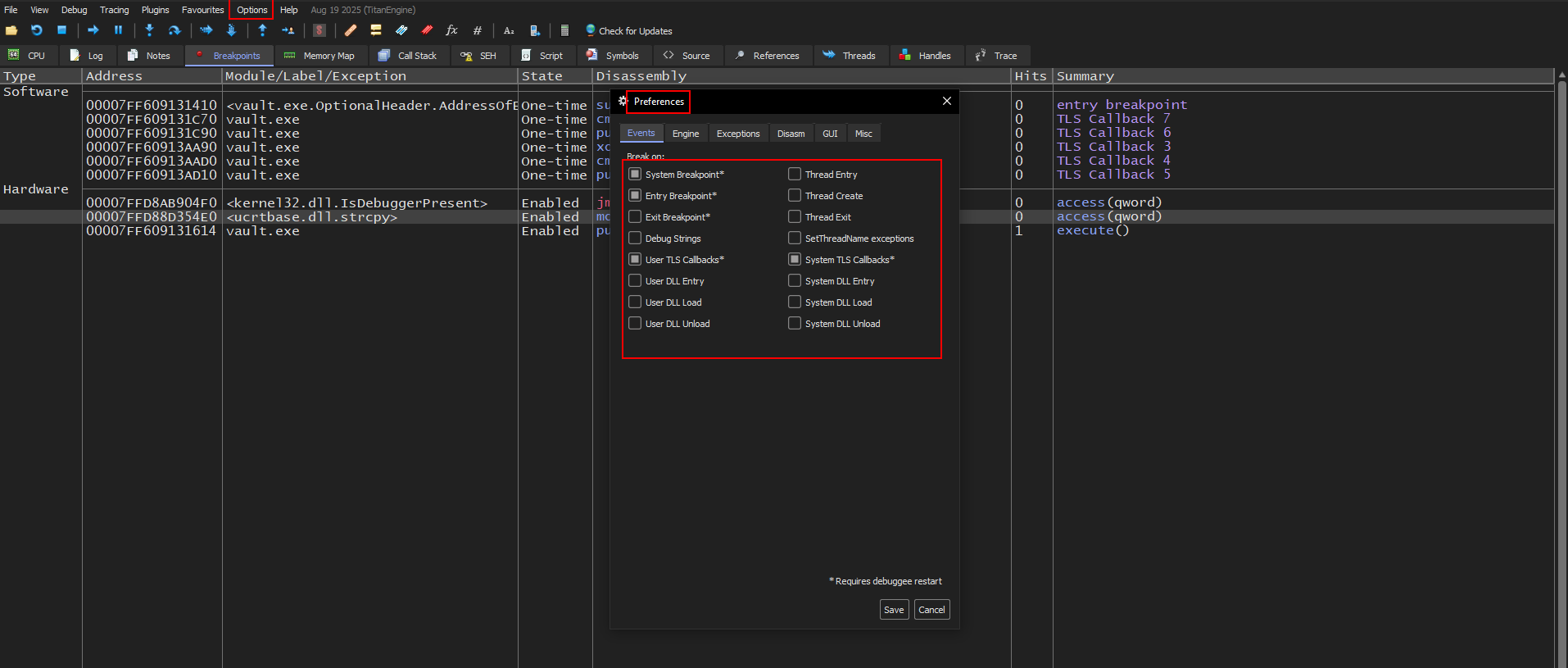Viewport: 1568px width, 668px height.
Task: Click Check for Updates
Action: click(x=629, y=31)
